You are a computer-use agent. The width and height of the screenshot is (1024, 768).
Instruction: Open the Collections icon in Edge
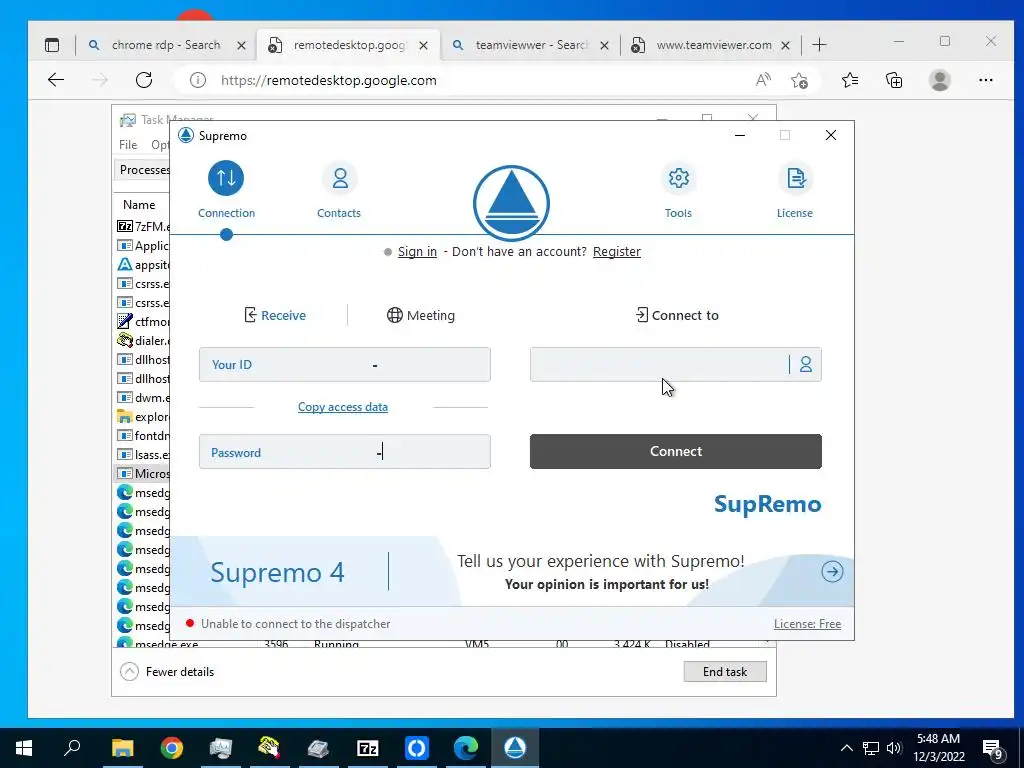894,80
